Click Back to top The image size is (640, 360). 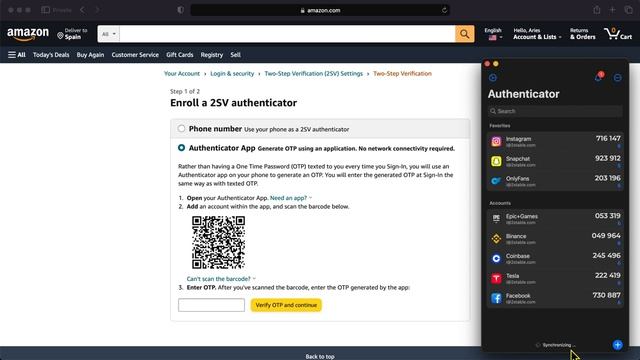pyautogui.click(x=320, y=356)
